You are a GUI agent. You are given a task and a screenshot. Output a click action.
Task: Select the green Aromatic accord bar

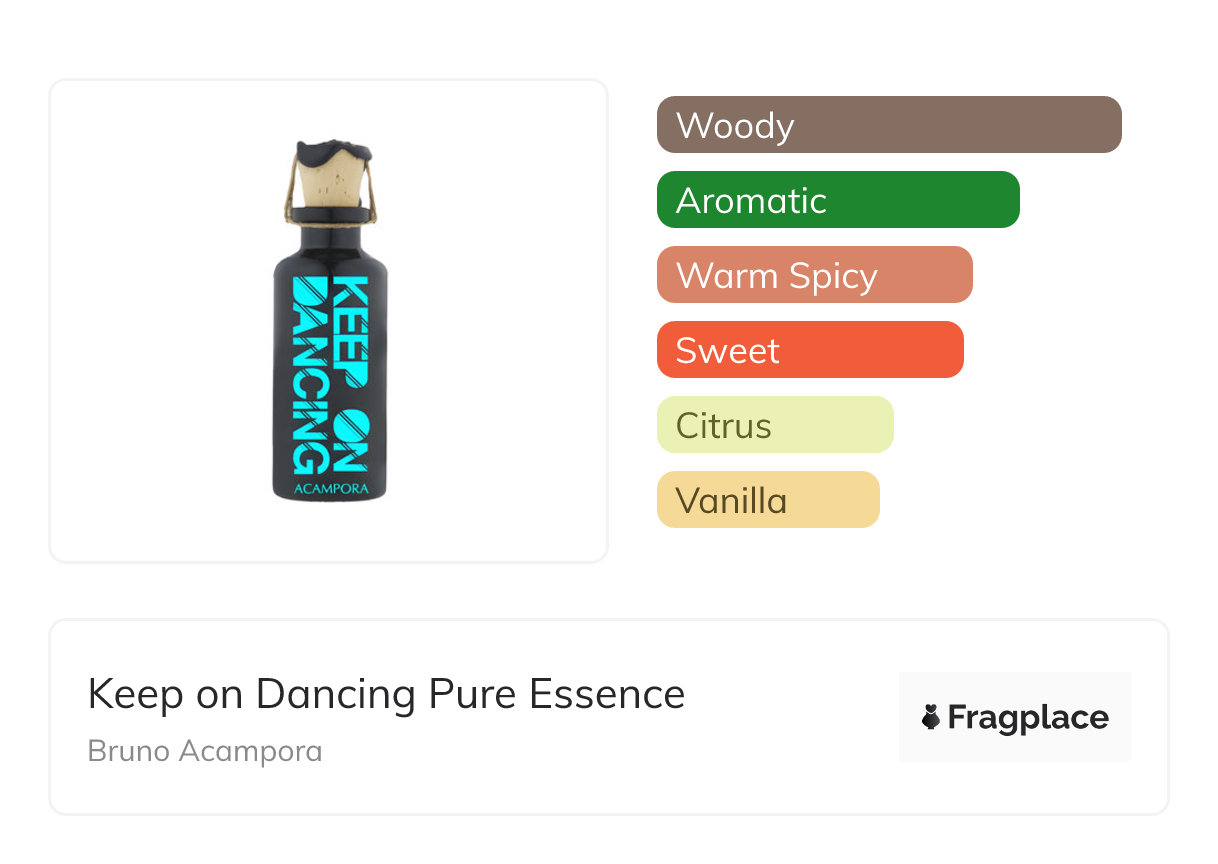pyautogui.click(x=837, y=200)
